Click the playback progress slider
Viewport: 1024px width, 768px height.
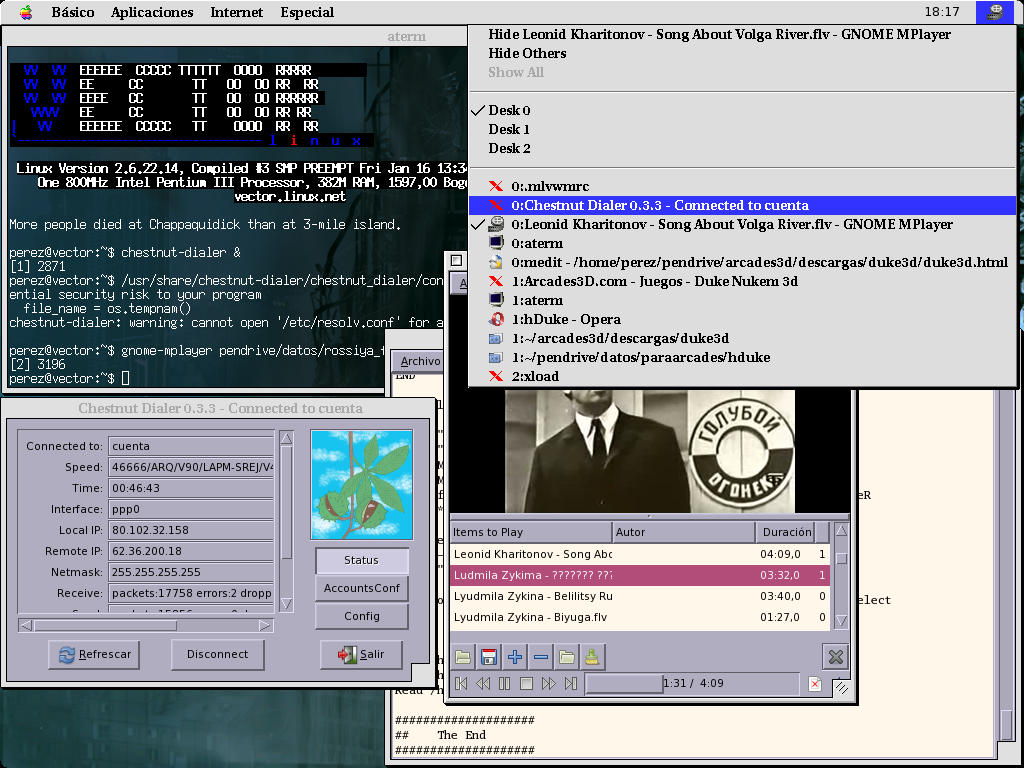pyautogui.click(x=691, y=683)
